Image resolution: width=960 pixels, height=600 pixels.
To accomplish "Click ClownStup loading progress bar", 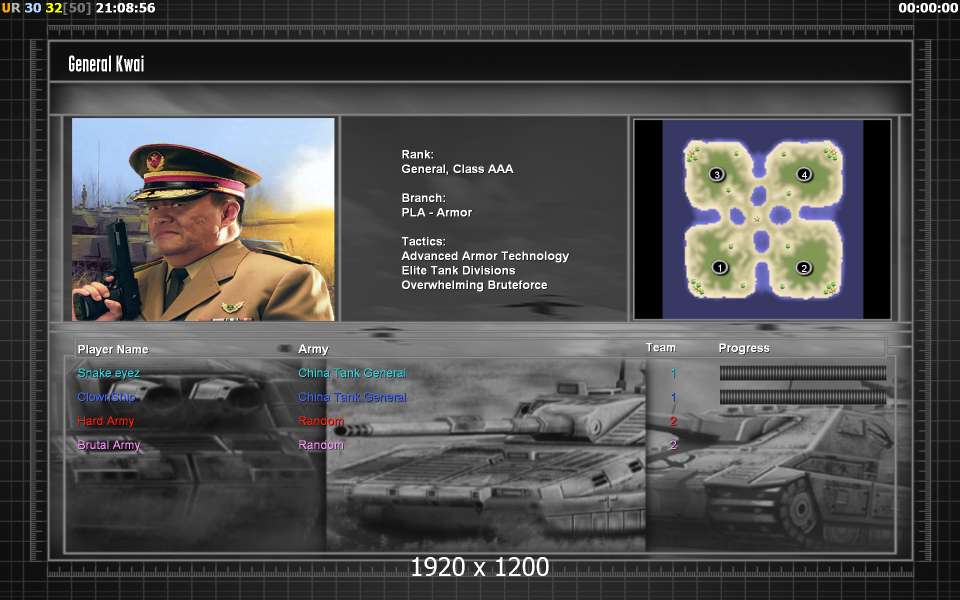I will [803, 397].
